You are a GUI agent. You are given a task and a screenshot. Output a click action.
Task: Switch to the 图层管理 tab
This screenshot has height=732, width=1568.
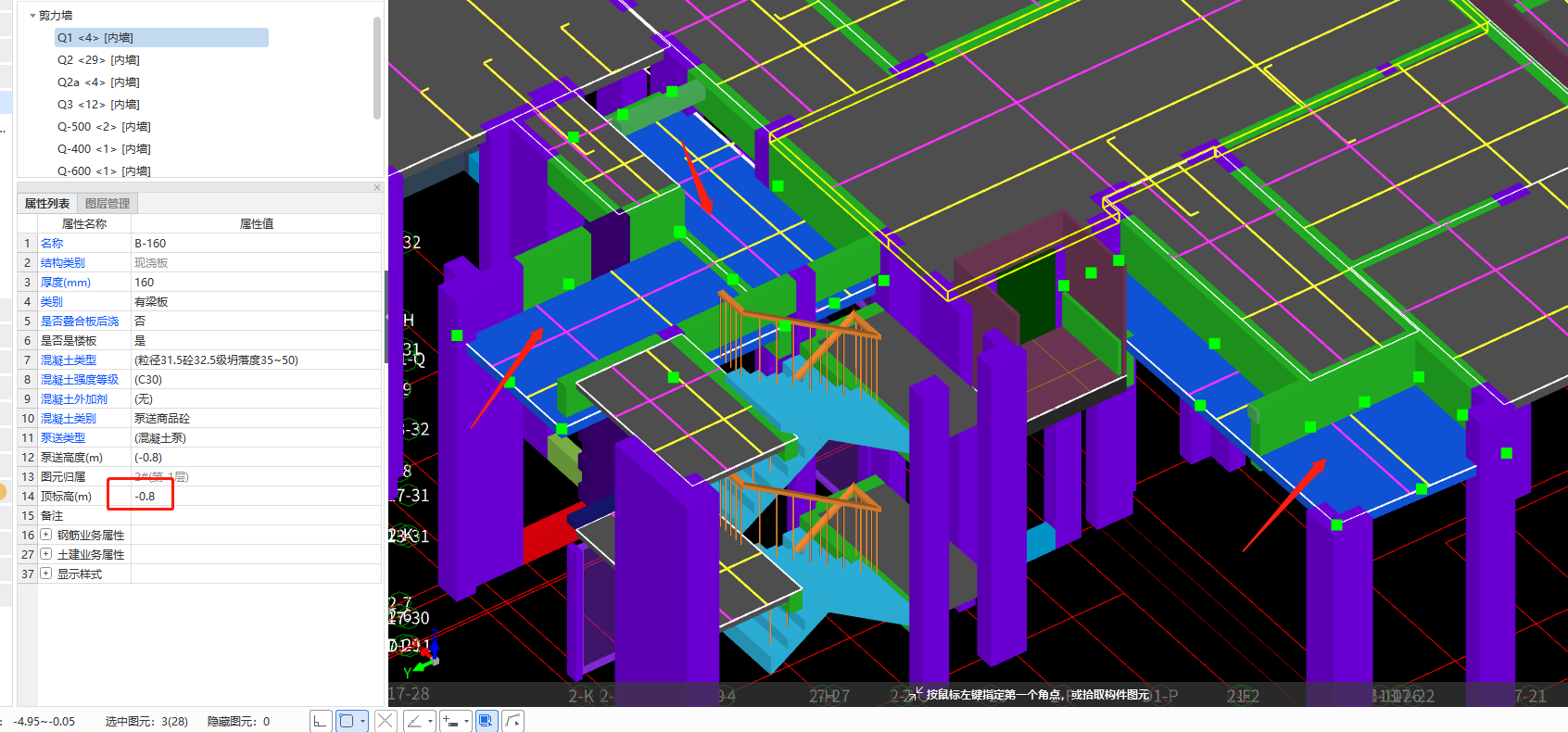(x=107, y=204)
